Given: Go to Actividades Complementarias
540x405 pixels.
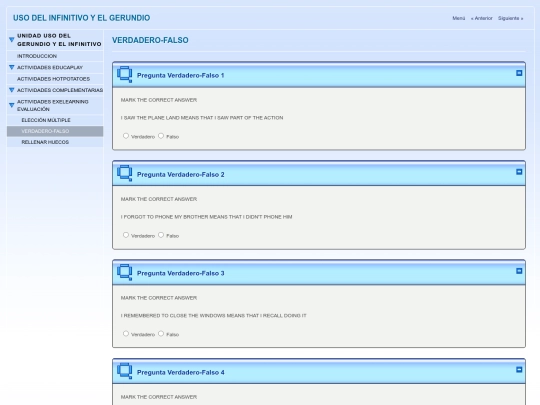Looking at the screenshot, I should click(x=60, y=90).
